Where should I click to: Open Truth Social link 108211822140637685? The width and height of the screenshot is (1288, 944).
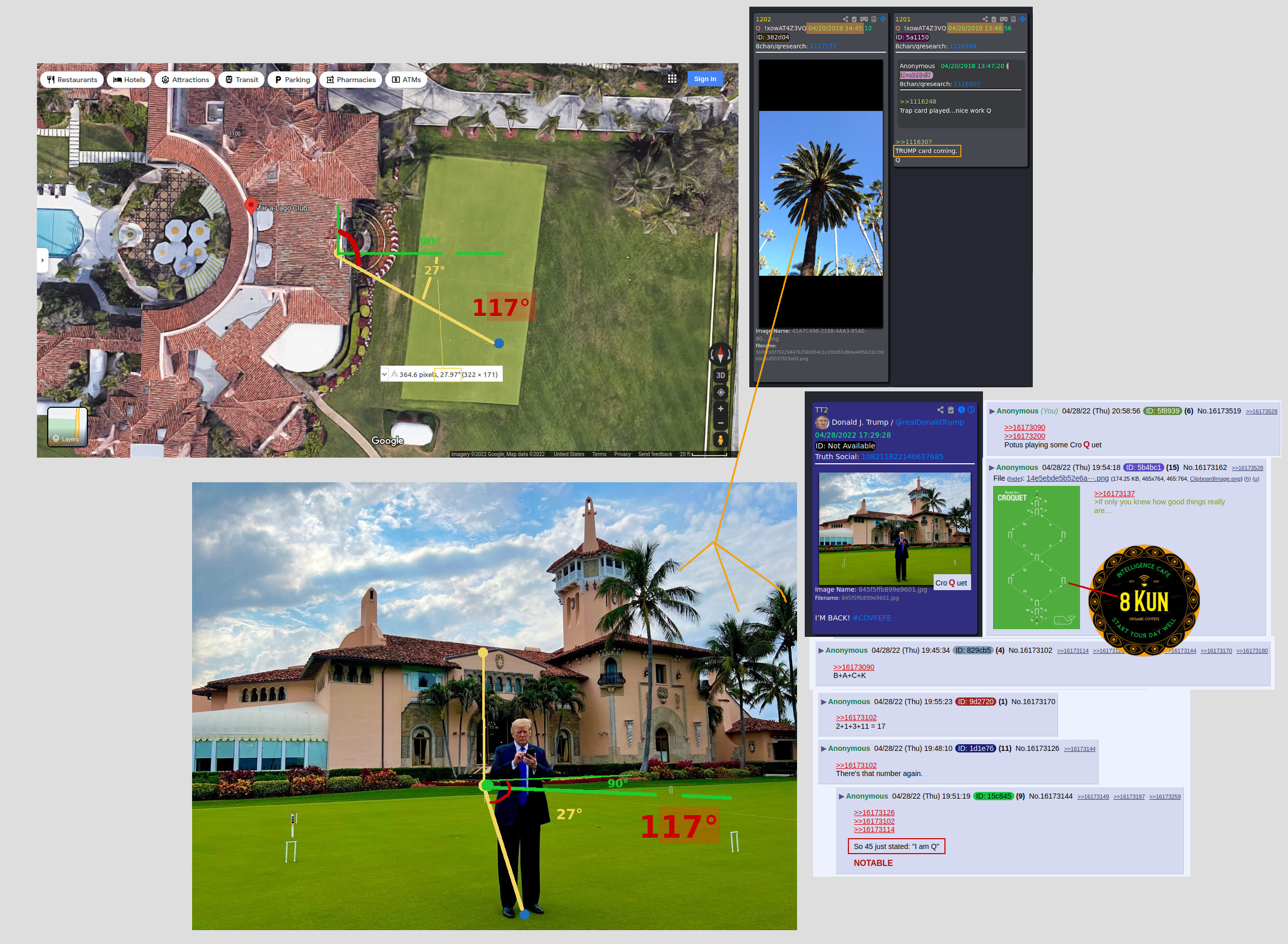tap(902, 457)
